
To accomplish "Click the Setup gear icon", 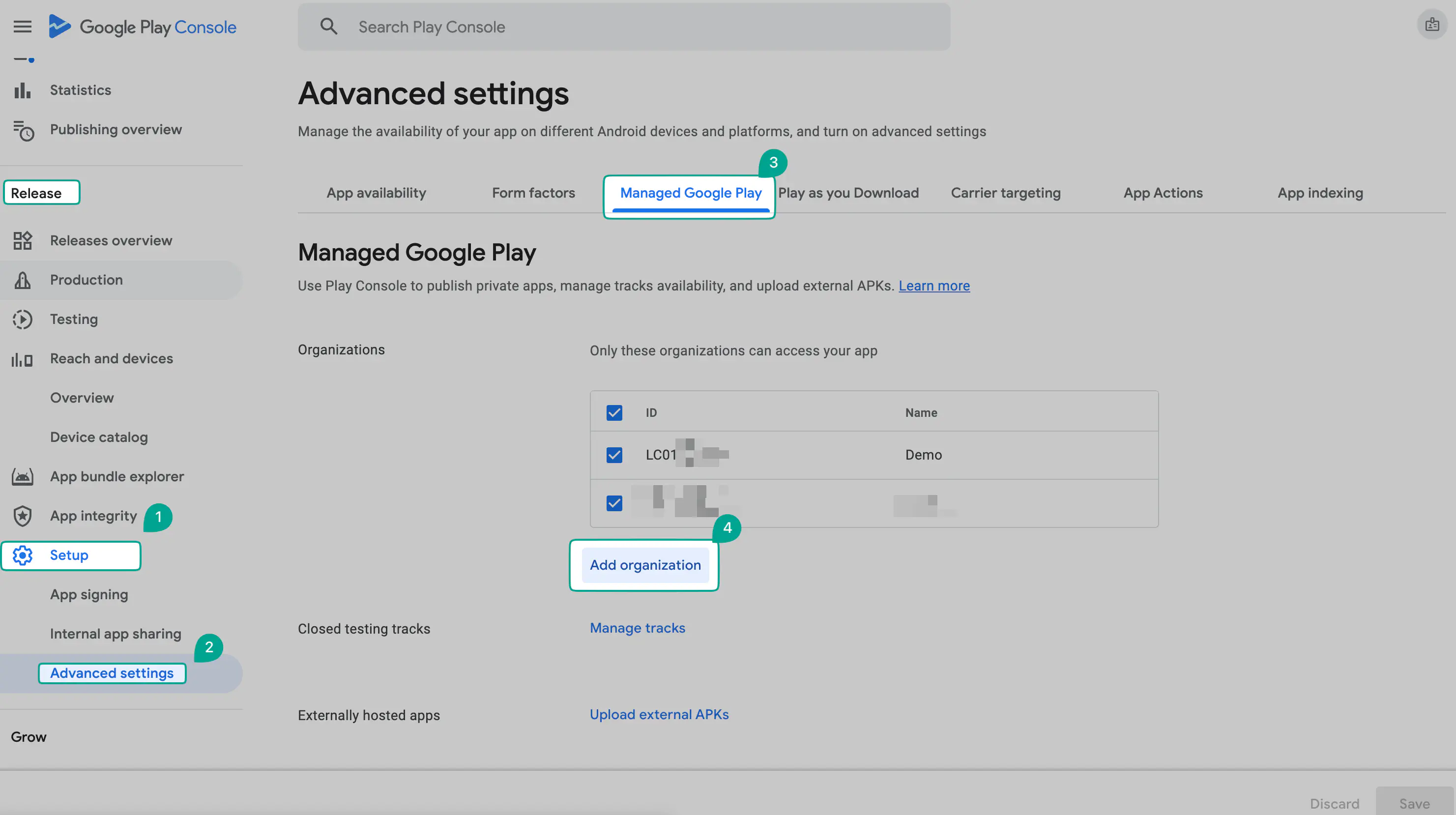I will pyautogui.click(x=23, y=555).
